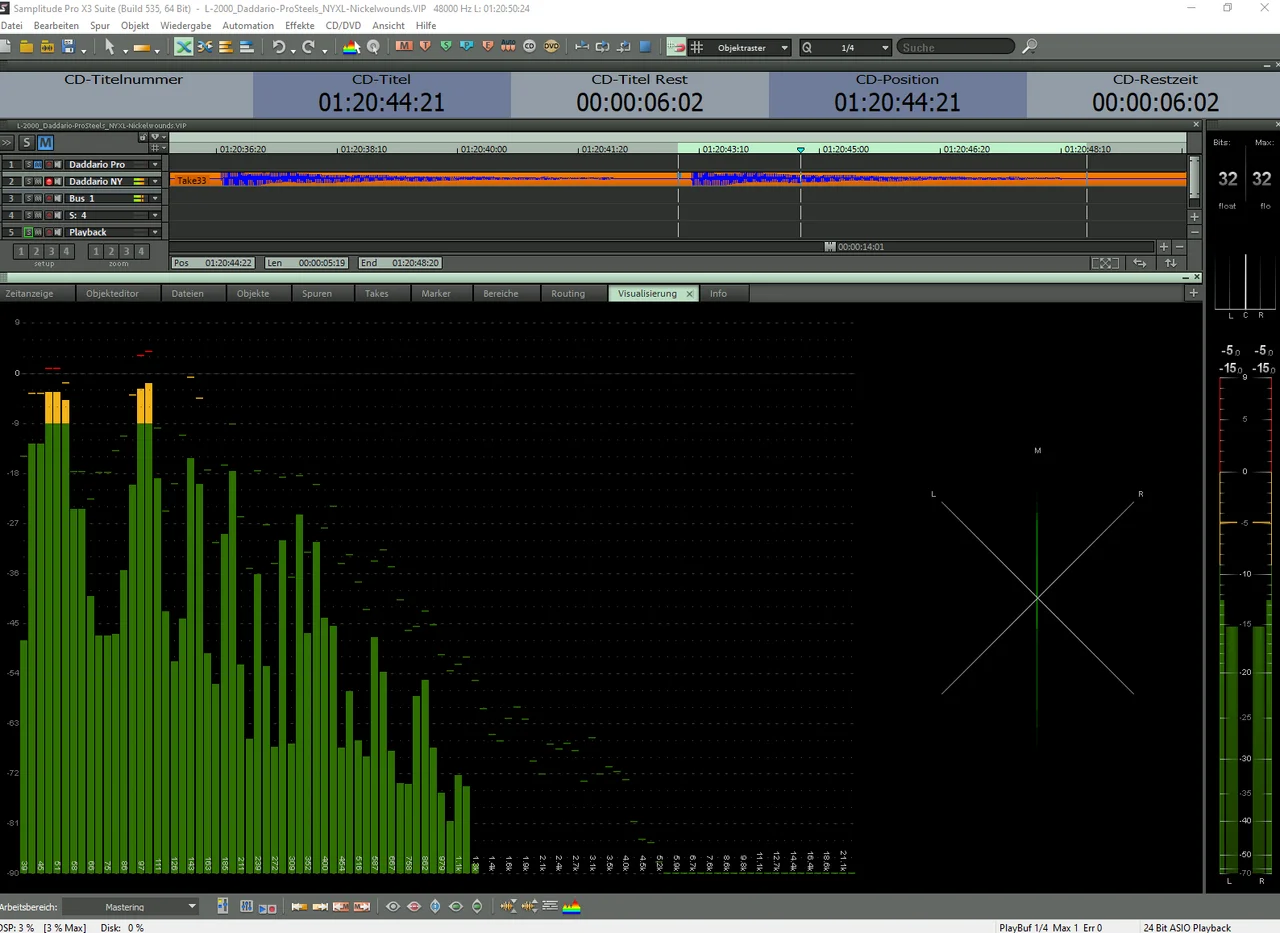
Task: Switch to the Objekteditor tab
Action: point(112,294)
